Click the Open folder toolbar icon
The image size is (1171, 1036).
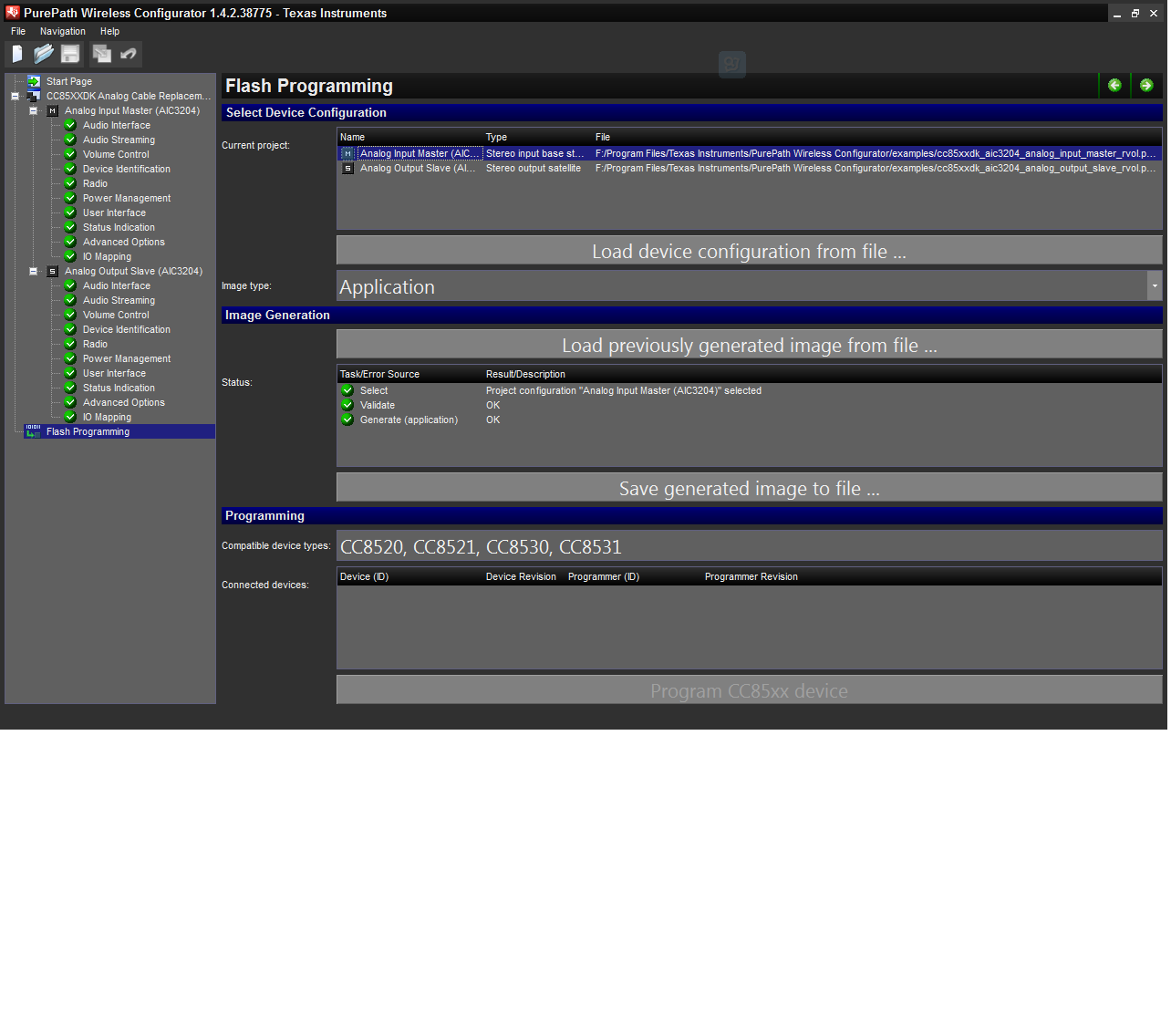coord(44,54)
